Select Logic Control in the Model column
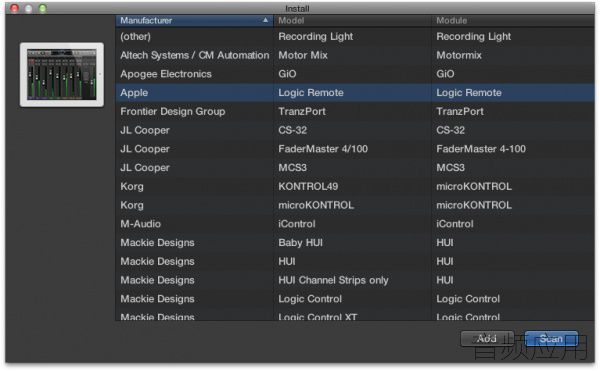 (x=310, y=299)
